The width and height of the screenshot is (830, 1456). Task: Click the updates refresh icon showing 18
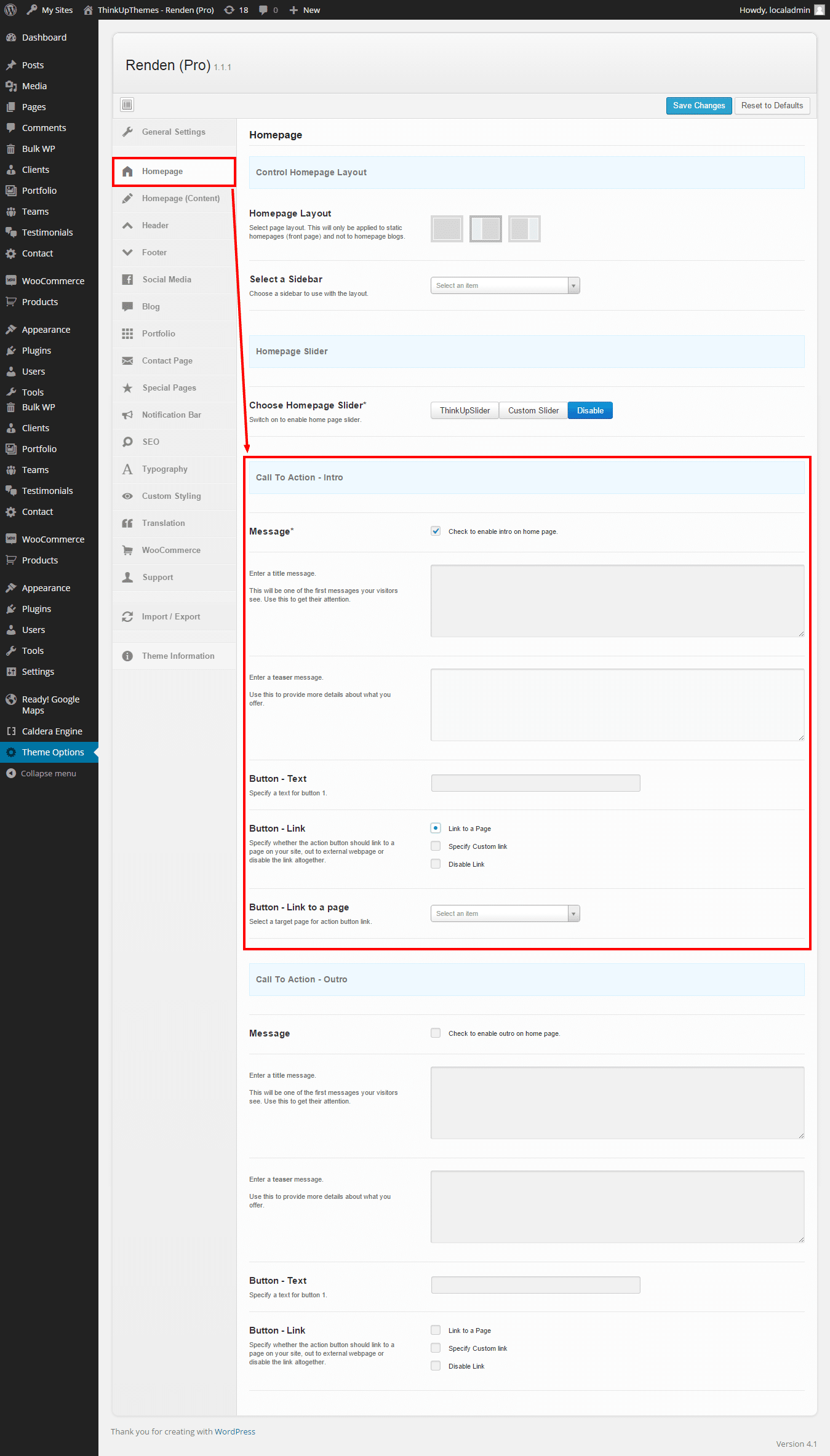(229, 10)
